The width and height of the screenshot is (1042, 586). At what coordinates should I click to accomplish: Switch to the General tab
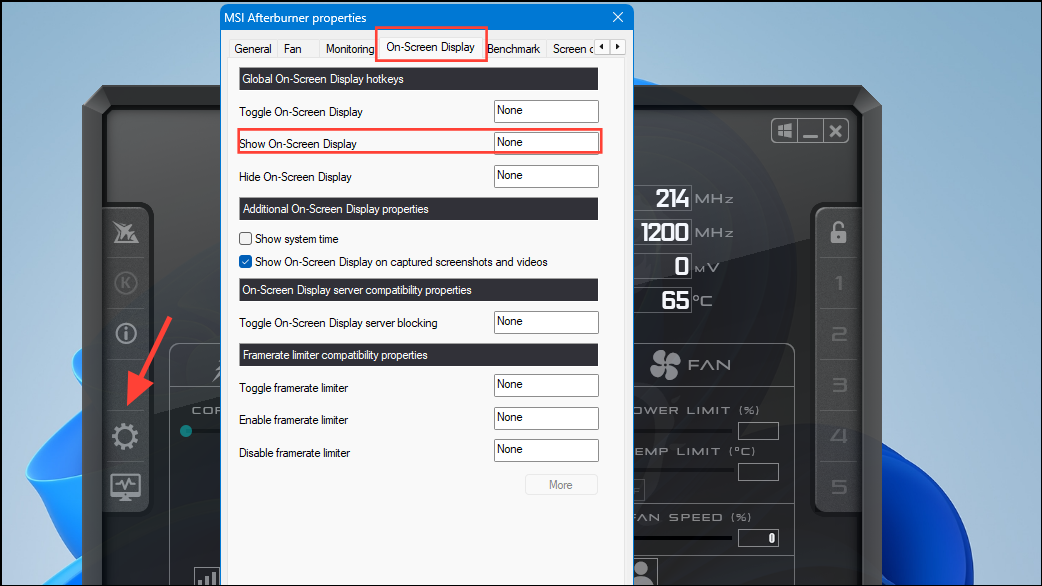click(x=253, y=49)
